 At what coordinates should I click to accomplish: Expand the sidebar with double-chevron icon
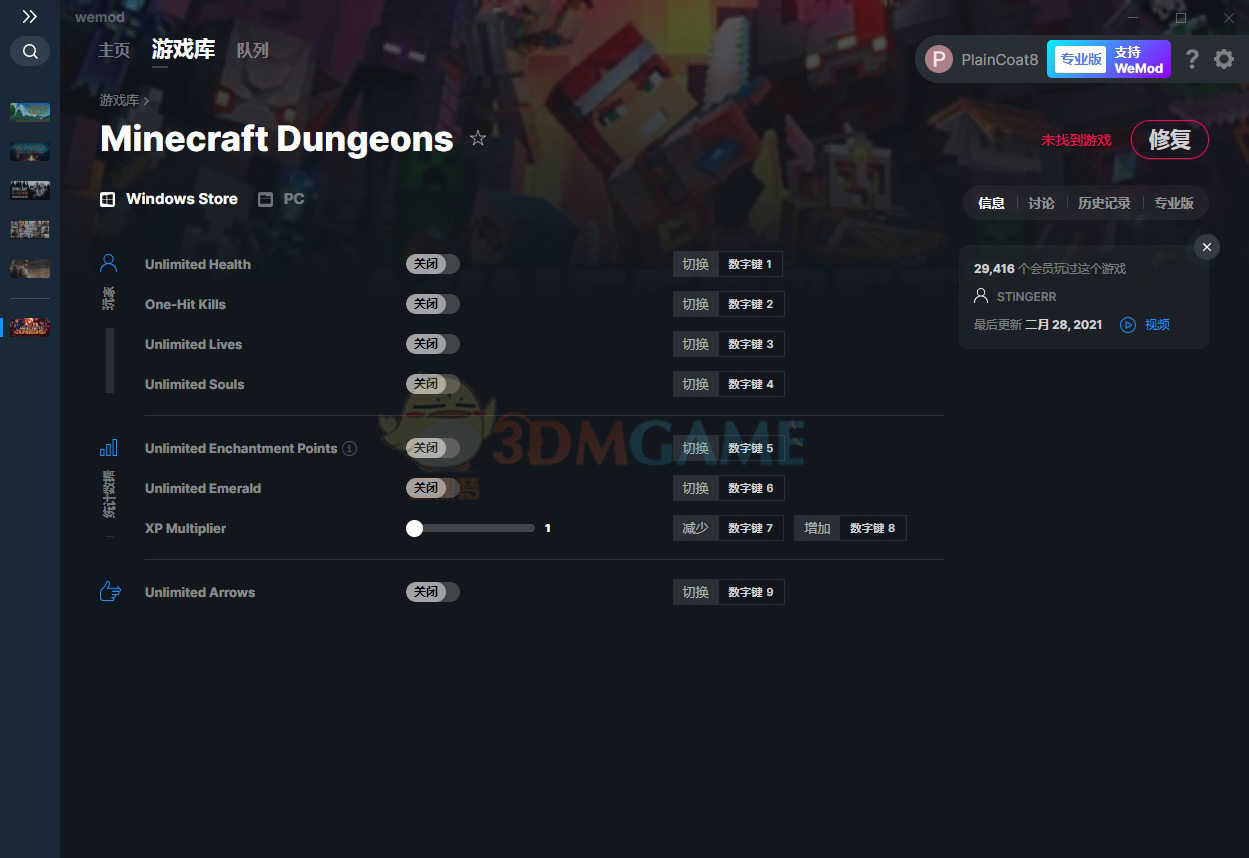30,17
